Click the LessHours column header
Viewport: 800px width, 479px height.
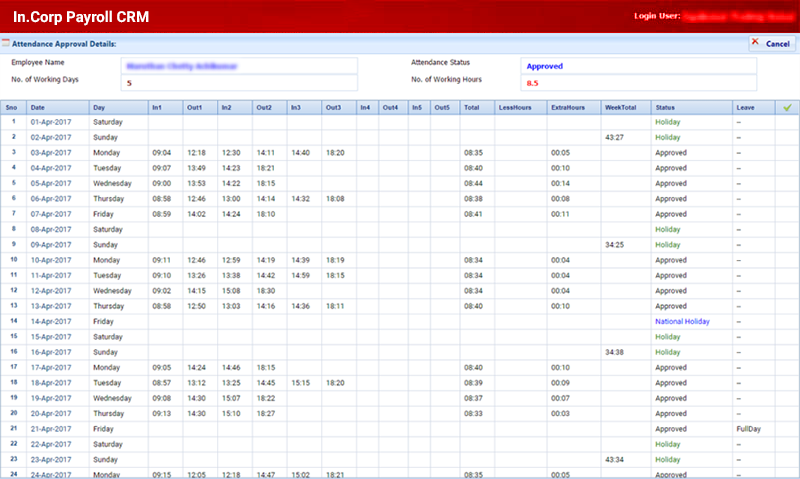520,108
